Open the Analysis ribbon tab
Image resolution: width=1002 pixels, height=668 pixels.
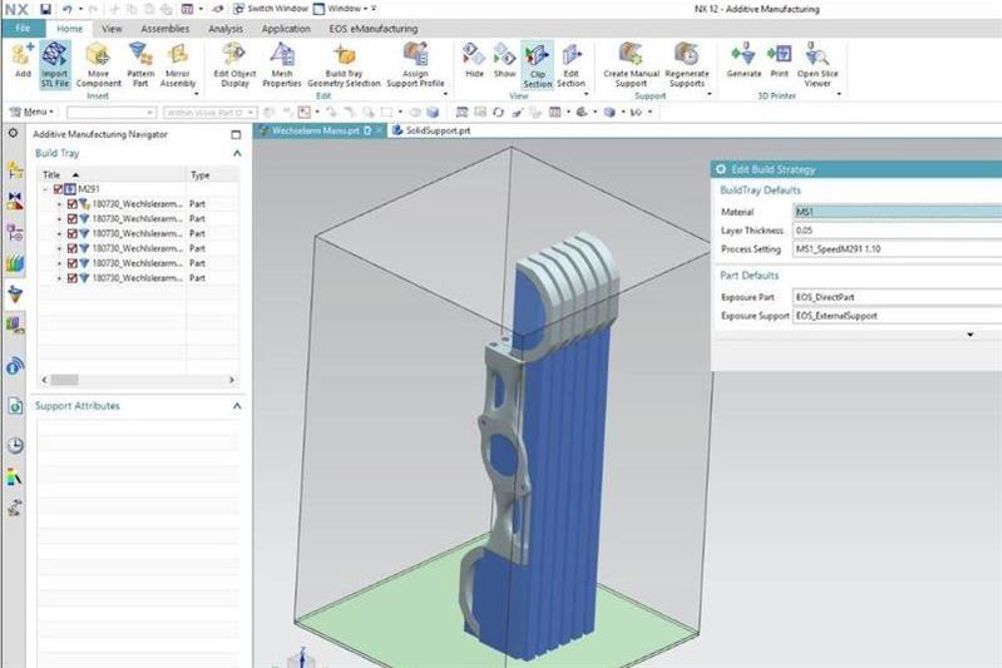[x=226, y=29]
